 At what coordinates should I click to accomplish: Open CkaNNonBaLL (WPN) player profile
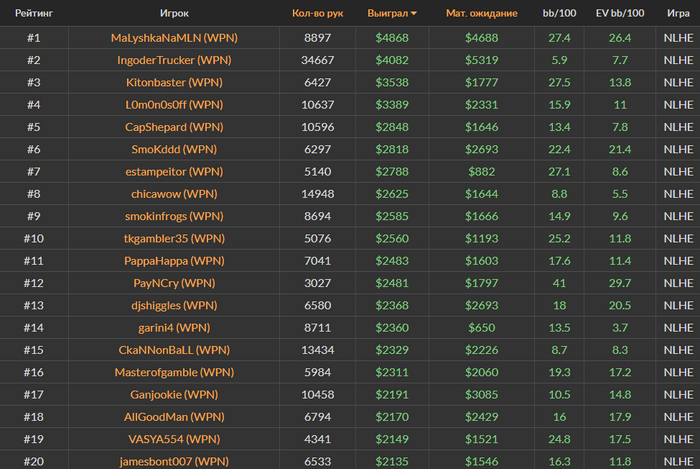[174, 350]
